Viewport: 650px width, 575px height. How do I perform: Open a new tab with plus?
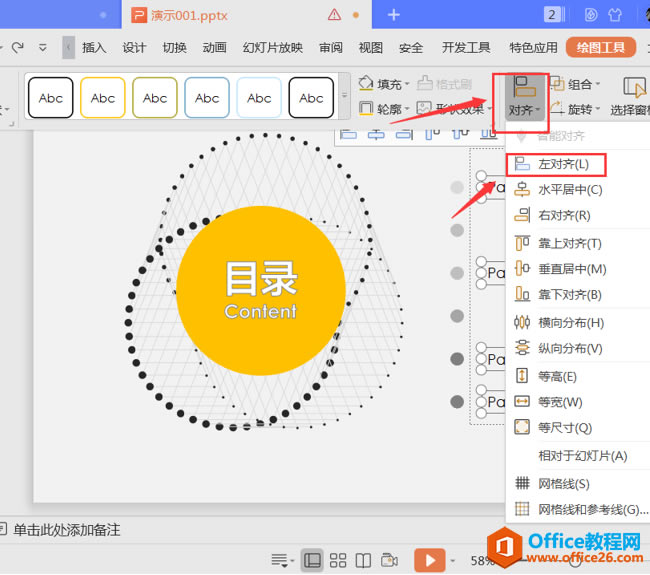[x=393, y=15]
